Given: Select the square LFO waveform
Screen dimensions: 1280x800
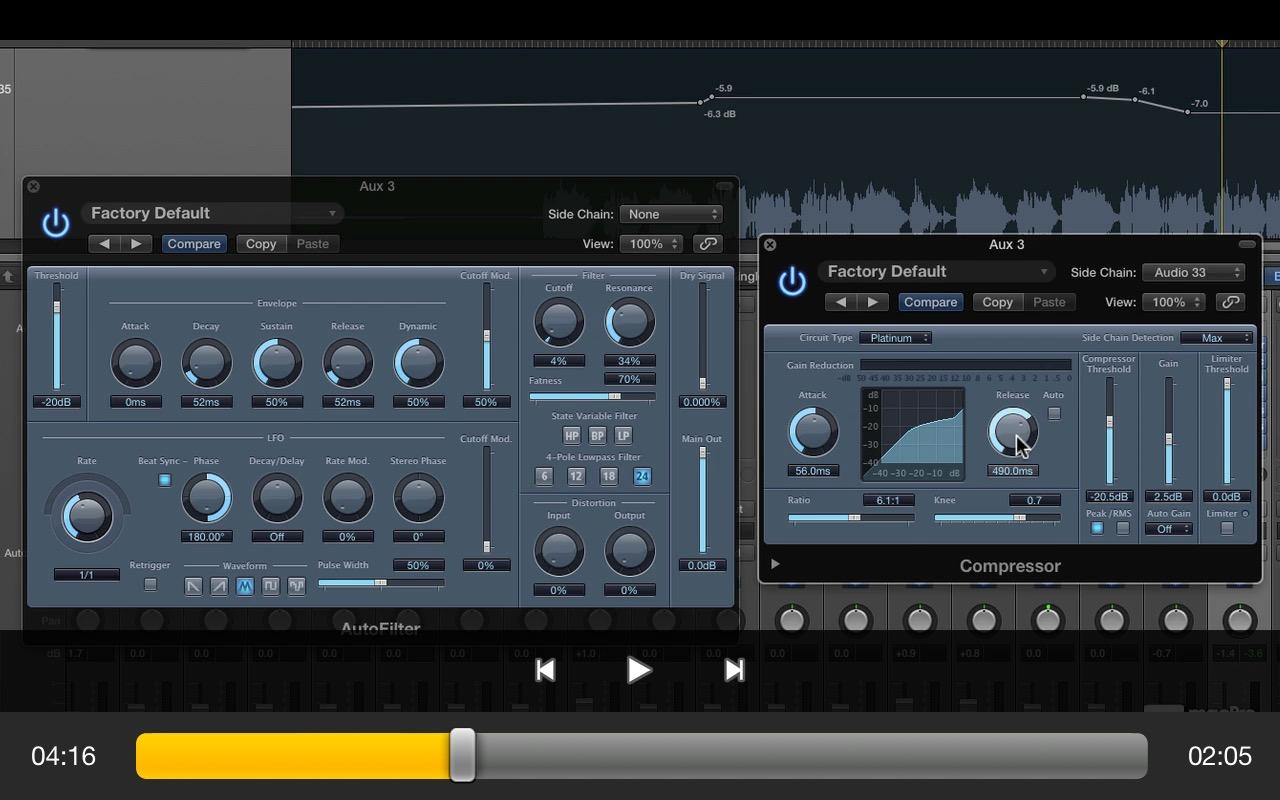Looking at the screenshot, I should point(271,587).
